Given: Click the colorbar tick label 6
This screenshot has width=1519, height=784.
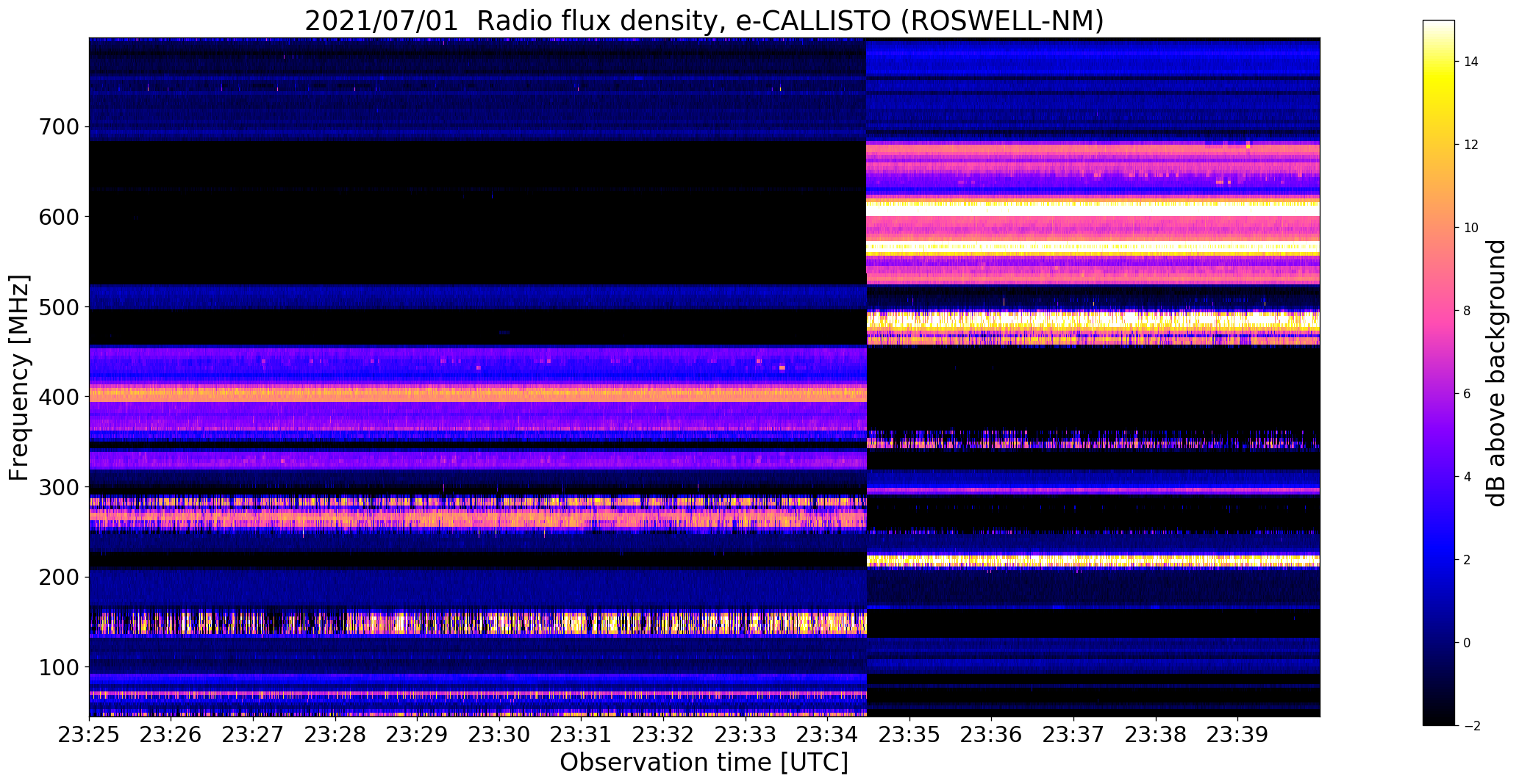Looking at the screenshot, I should (x=1468, y=394).
